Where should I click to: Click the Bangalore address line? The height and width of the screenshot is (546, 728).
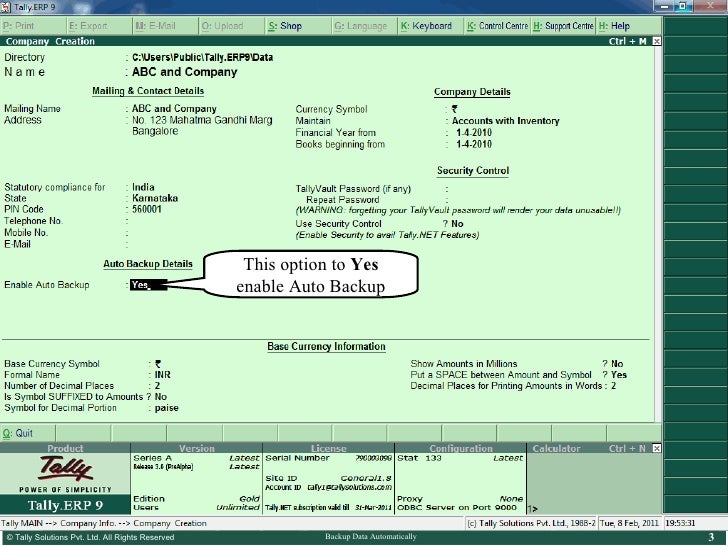tap(155, 131)
